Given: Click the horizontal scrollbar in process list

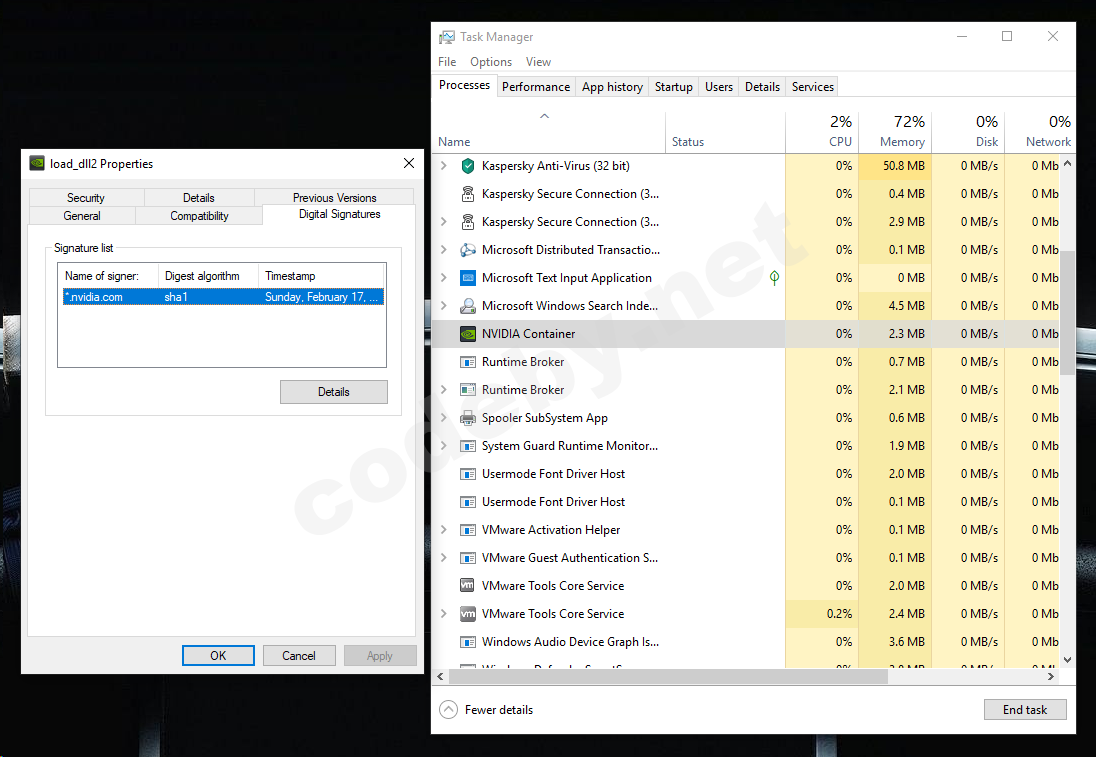Looking at the screenshot, I should point(662,676).
